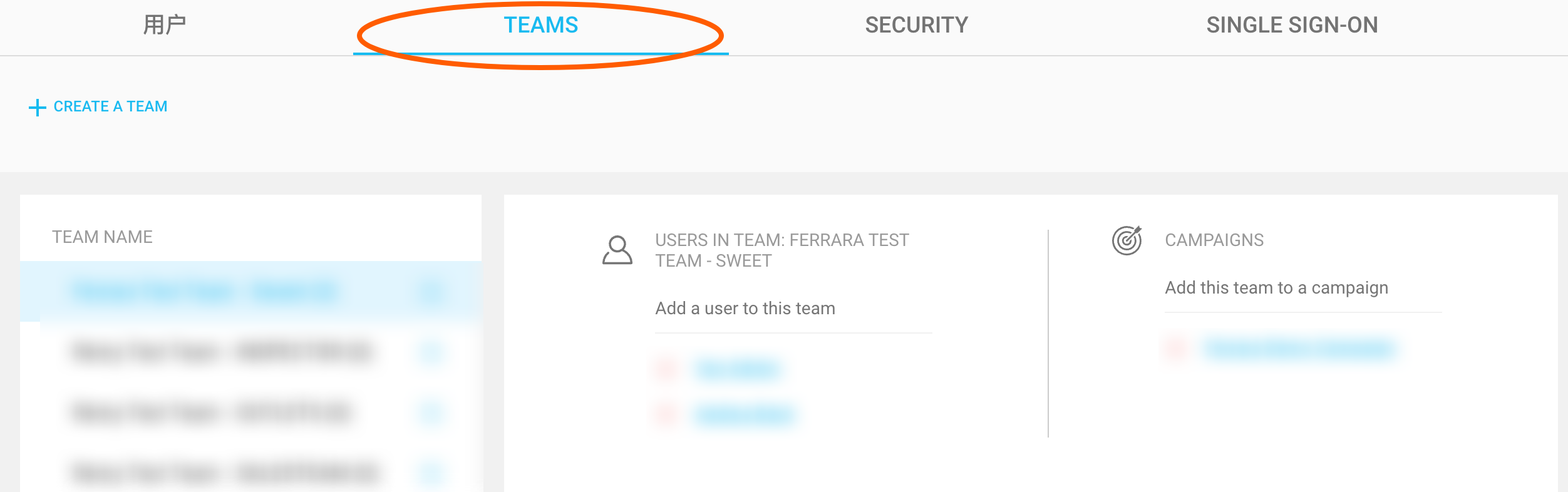Image resolution: width=1568 pixels, height=492 pixels.
Task: Click the target icon beside Campaigns
Action: 1127,240
